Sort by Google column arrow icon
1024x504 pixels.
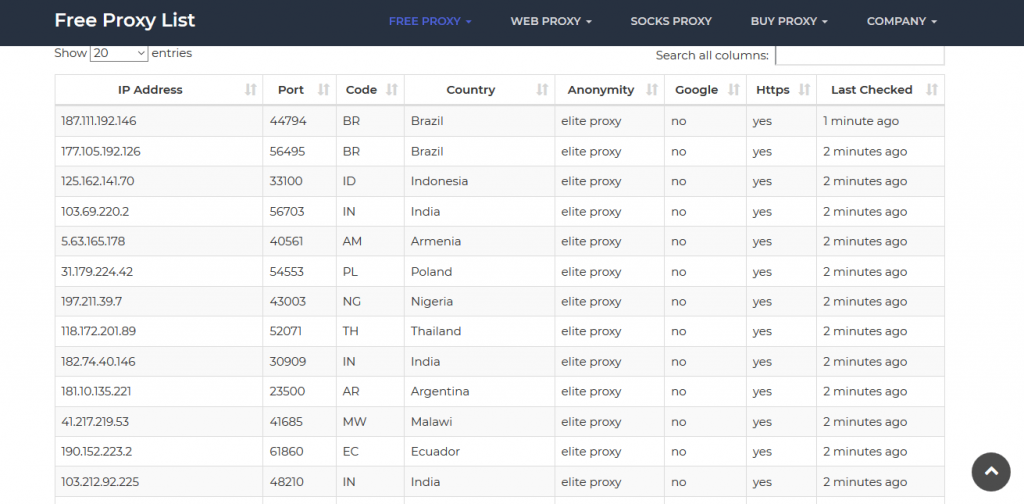pyautogui.click(x=735, y=90)
